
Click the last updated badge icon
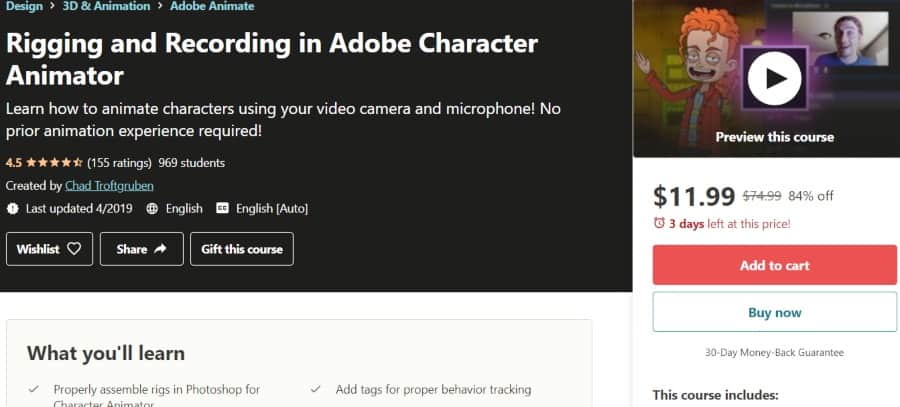[x=13, y=208]
